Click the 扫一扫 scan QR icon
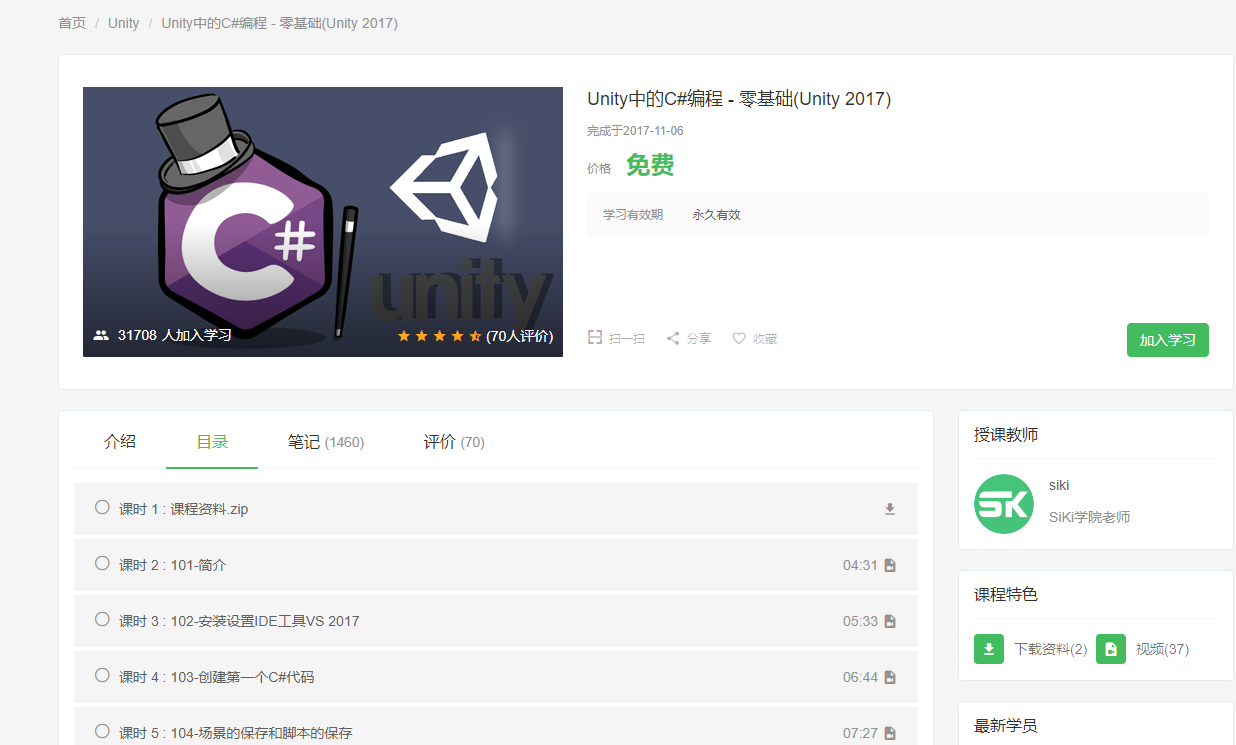 [594, 338]
